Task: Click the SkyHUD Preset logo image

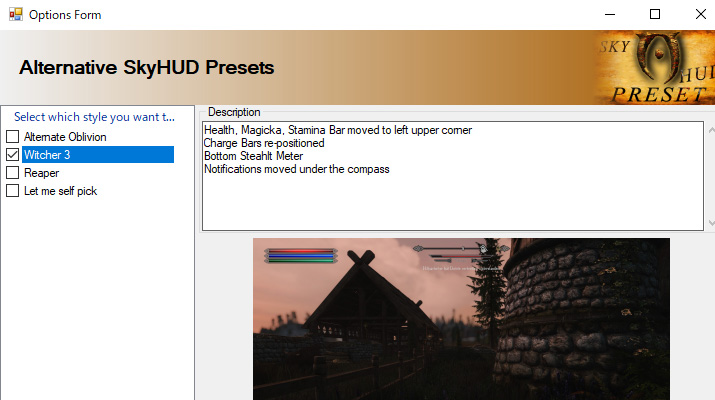Action: (x=655, y=68)
